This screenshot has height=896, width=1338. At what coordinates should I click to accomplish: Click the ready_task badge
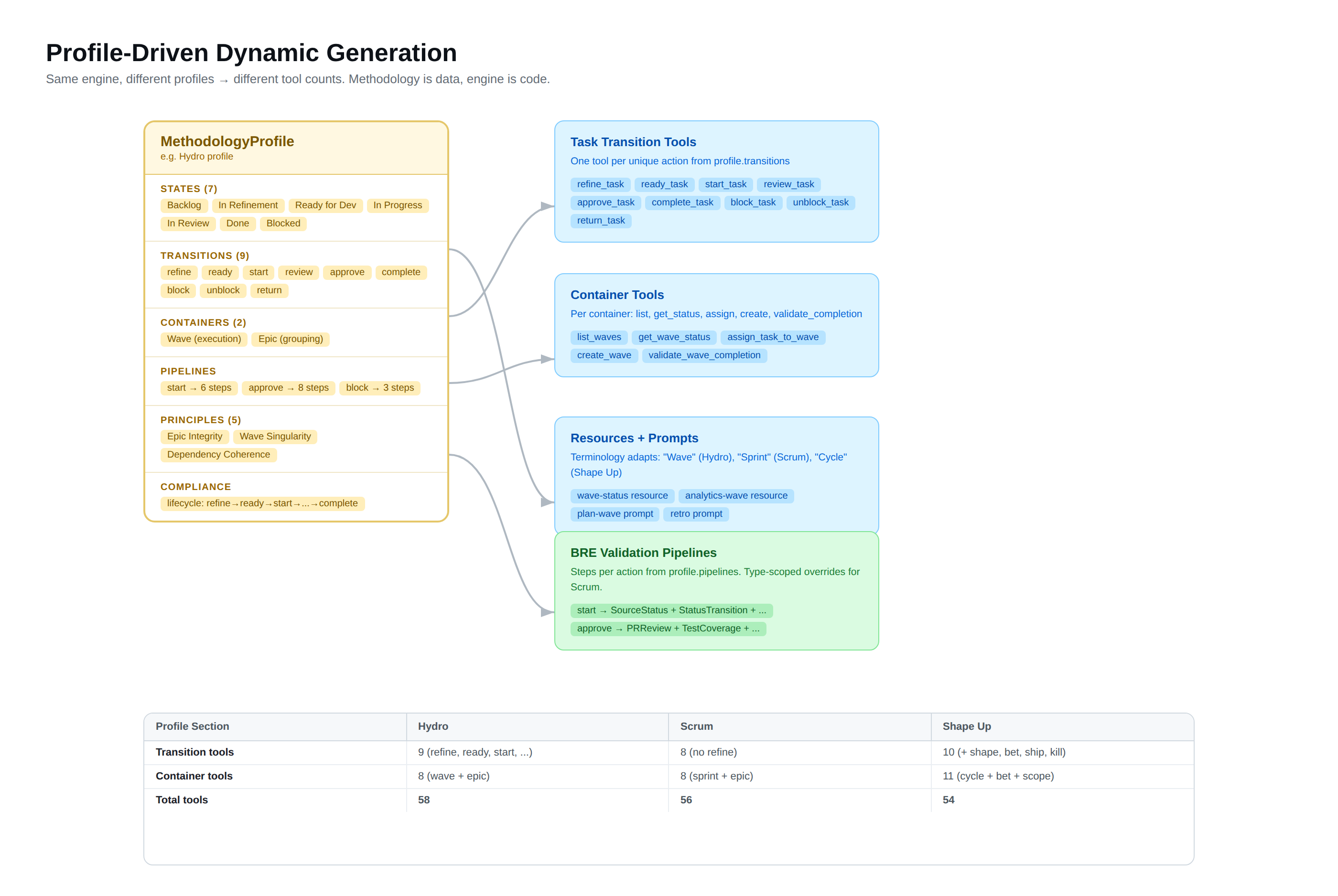pos(664,184)
